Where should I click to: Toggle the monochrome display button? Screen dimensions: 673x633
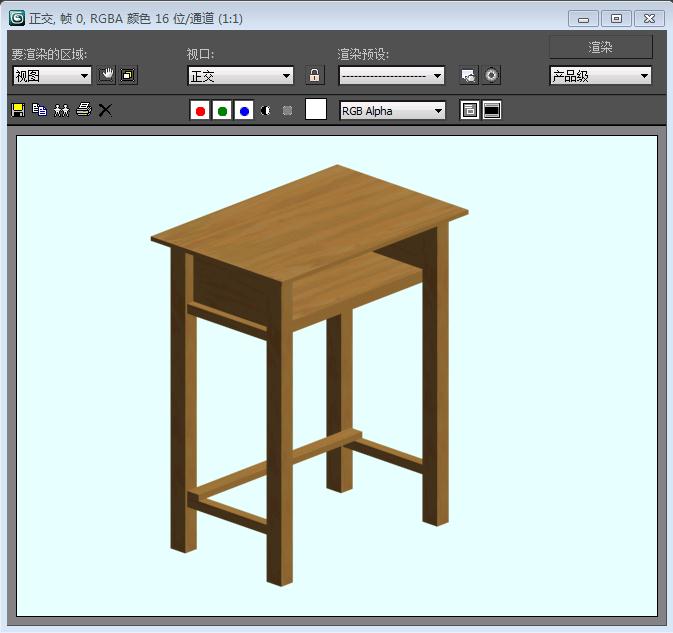coord(287,111)
